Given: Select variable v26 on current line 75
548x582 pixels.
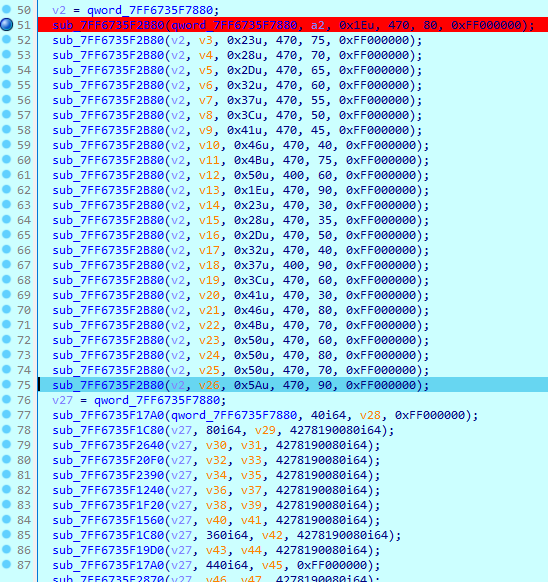Looking at the screenshot, I should click(x=209, y=385).
